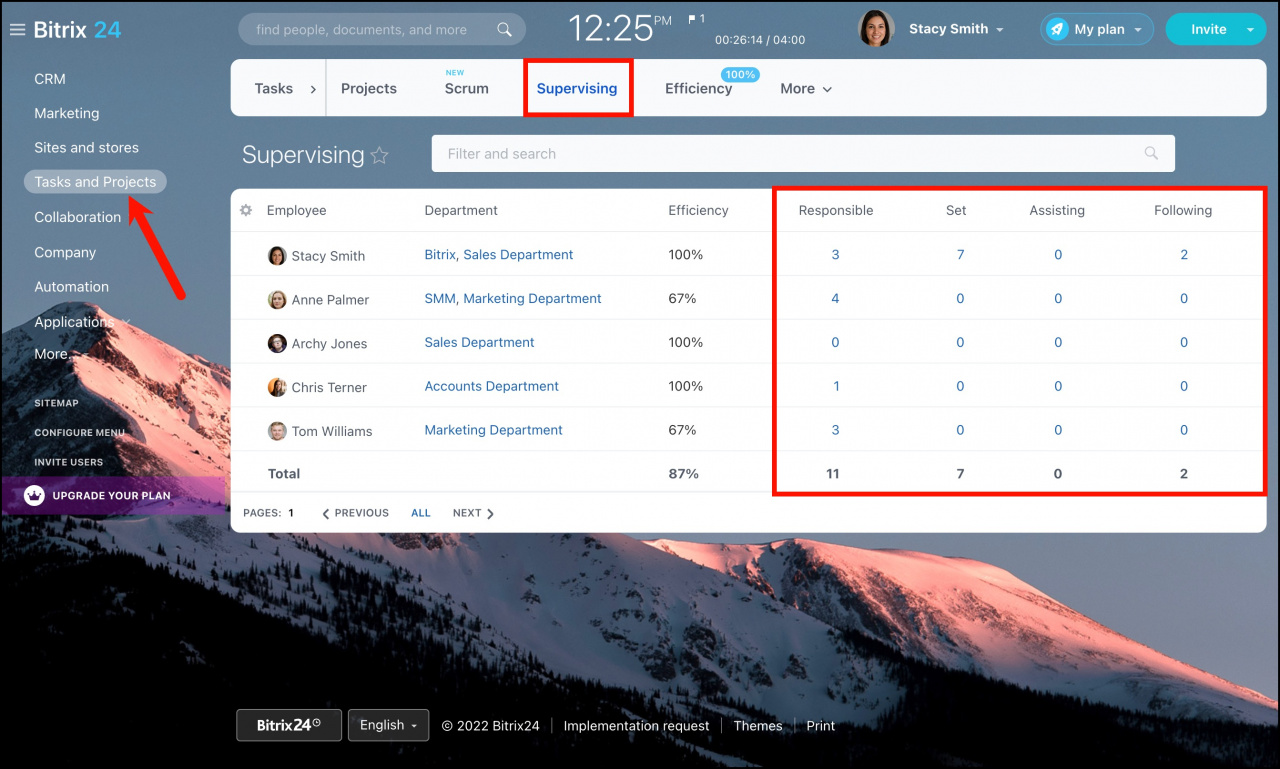This screenshot has width=1280, height=769.
Task: Open Tom Williams's Marketing Department link
Action: tap(494, 431)
